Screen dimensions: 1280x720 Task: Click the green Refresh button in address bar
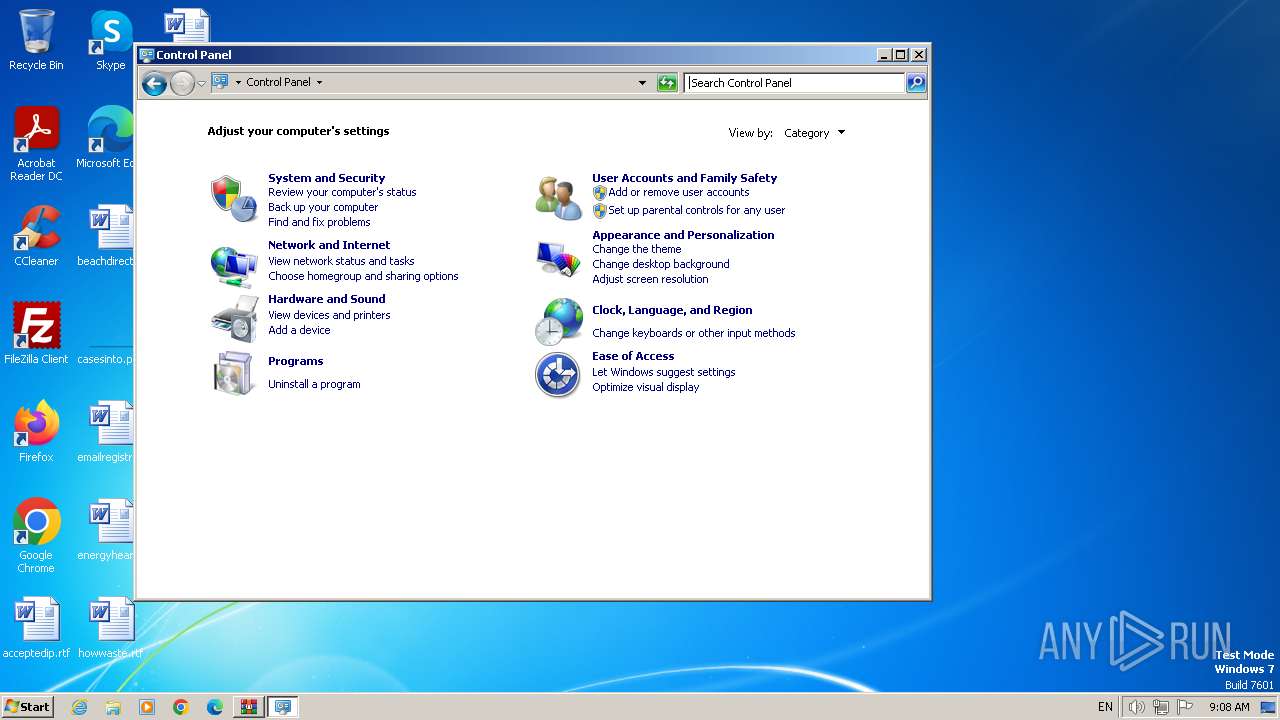coord(667,83)
